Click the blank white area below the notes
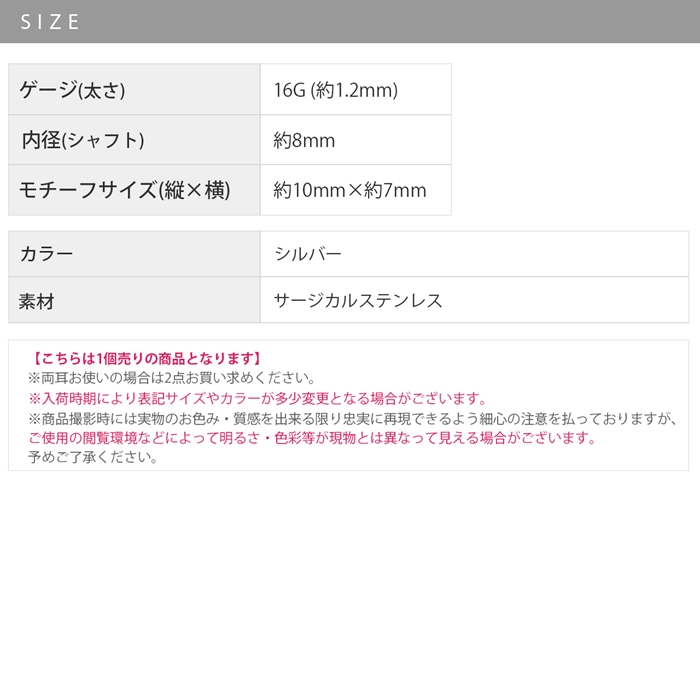 (x=350, y=580)
